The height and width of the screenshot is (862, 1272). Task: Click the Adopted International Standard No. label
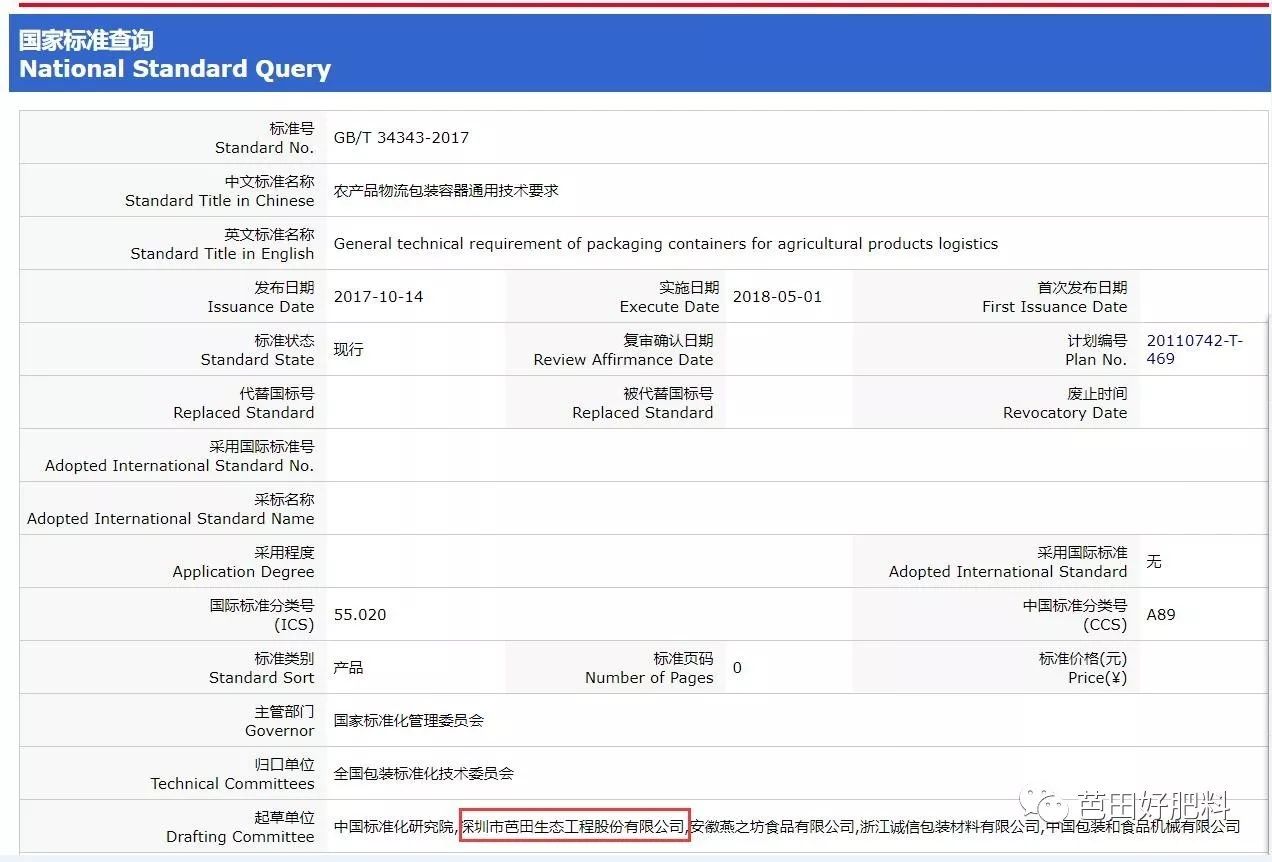coord(179,456)
